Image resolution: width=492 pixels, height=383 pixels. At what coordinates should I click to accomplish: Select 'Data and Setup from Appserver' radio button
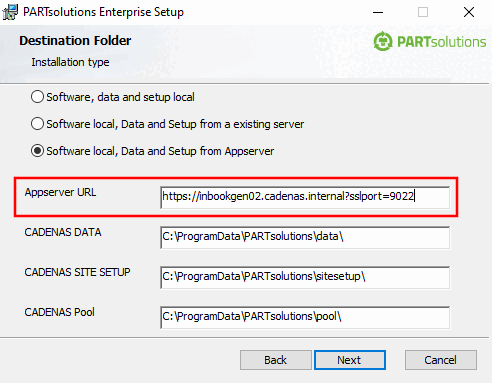pos(37,151)
